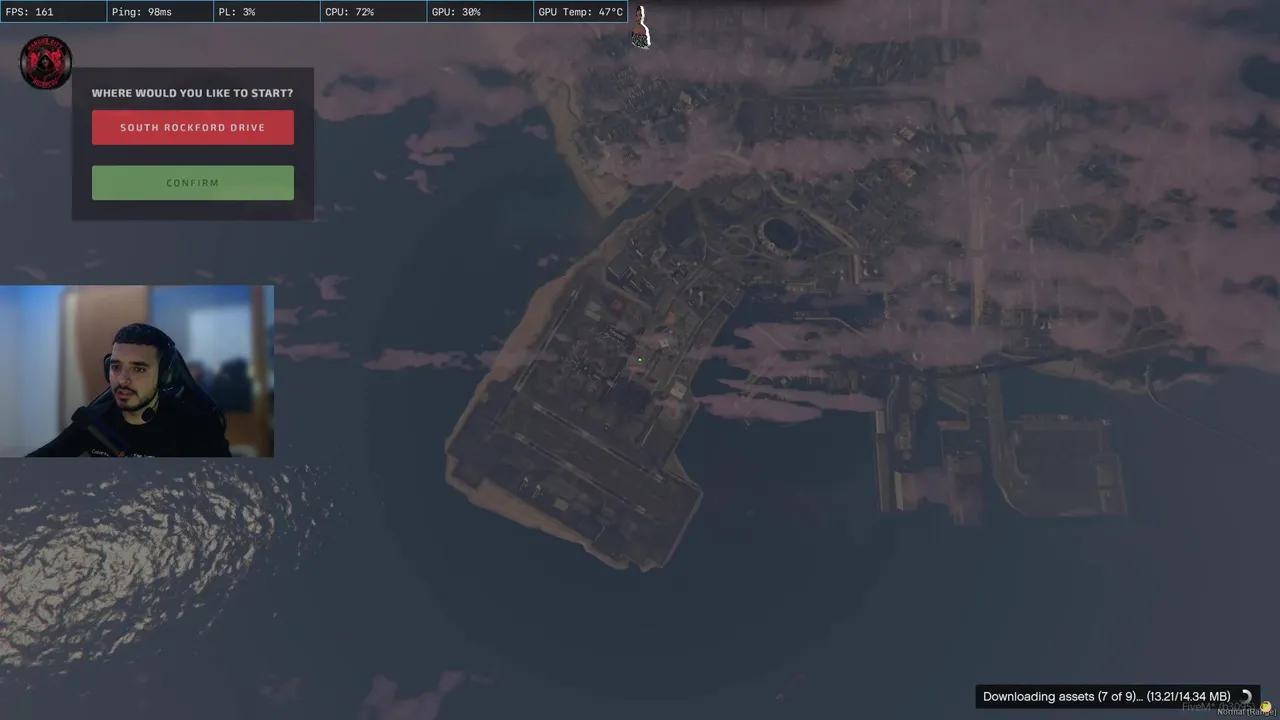Viewport: 1280px width, 720px height.
Task: Click the parachuting character at the top
Action: pos(641,27)
